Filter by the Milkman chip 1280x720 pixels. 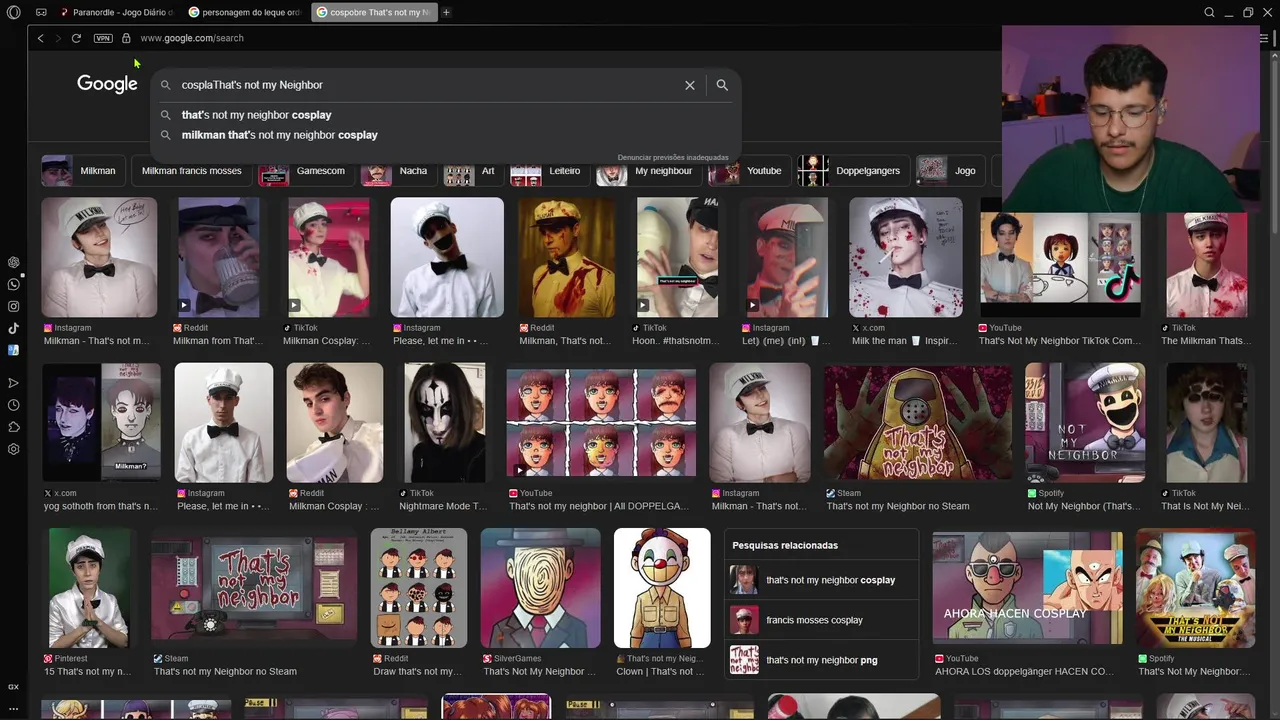(x=83, y=171)
